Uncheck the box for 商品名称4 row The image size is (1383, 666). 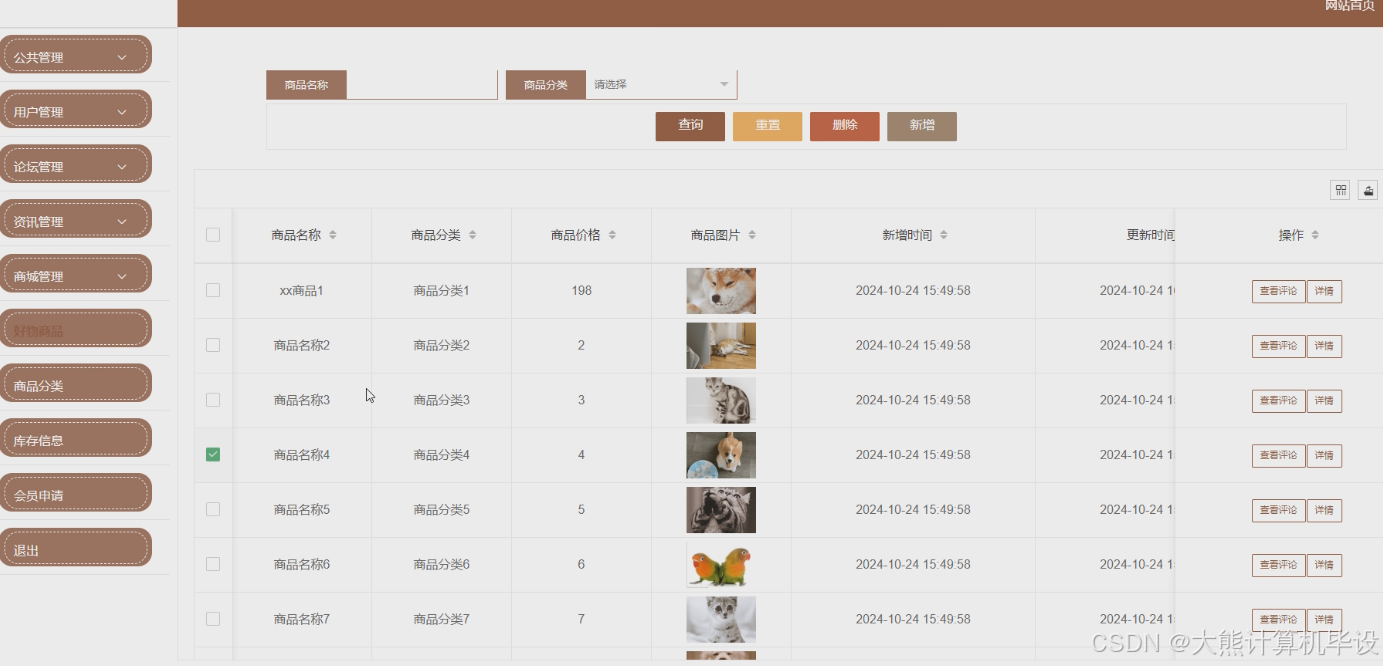(x=213, y=455)
